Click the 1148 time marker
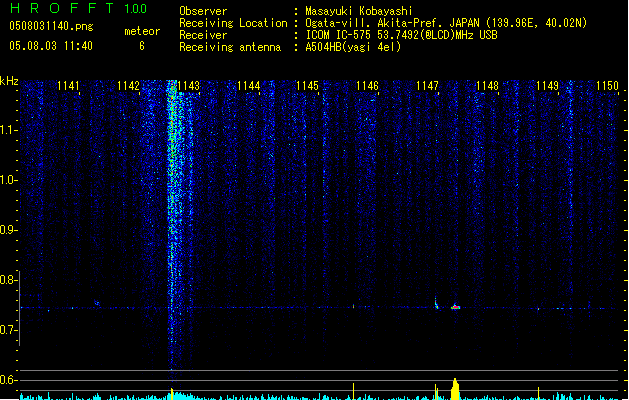Screen dimensions: 629x400 click(x=487, y=86)
